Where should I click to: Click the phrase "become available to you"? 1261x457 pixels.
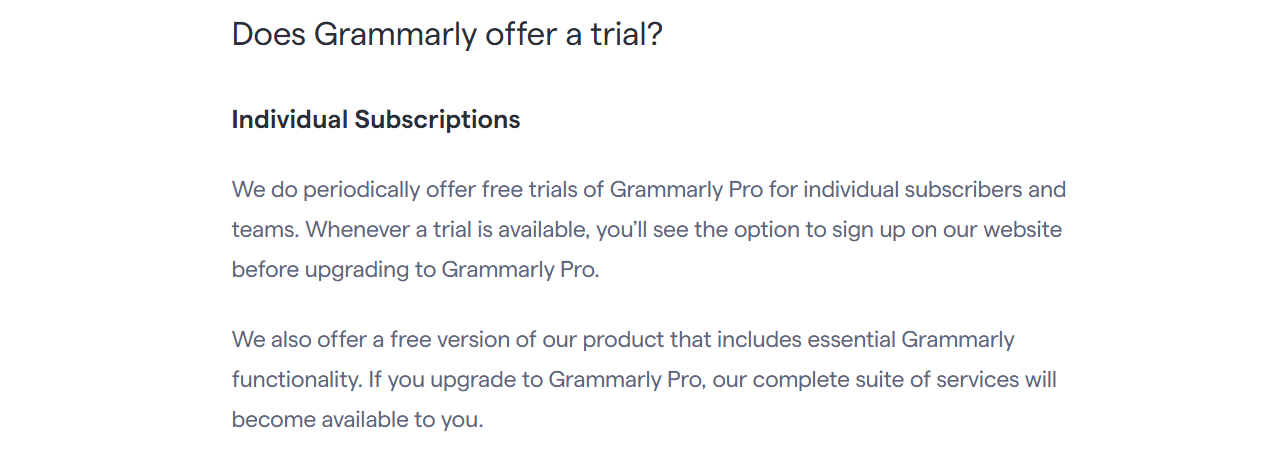(357, 420)
